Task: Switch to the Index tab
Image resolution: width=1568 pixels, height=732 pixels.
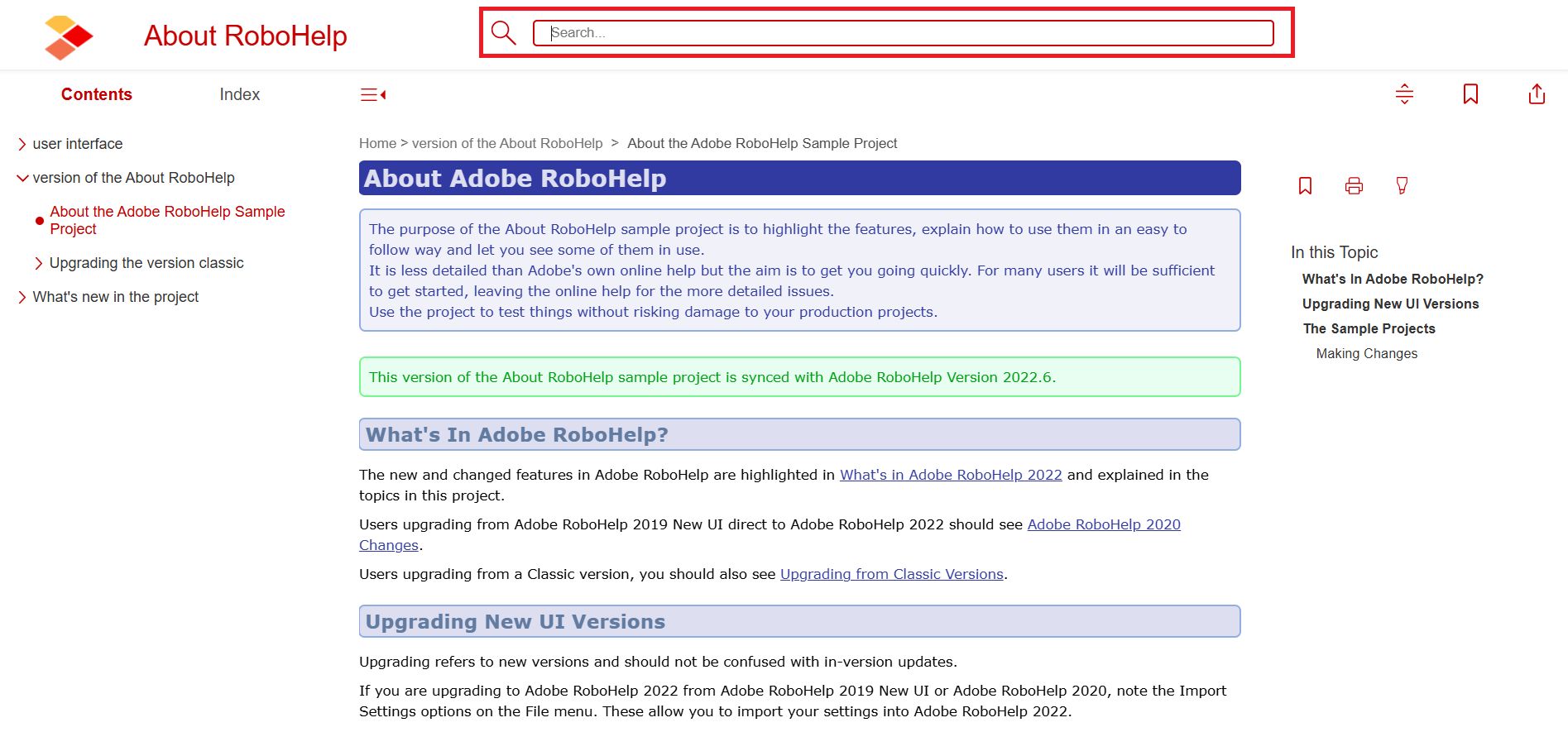Action: point(240,94)
